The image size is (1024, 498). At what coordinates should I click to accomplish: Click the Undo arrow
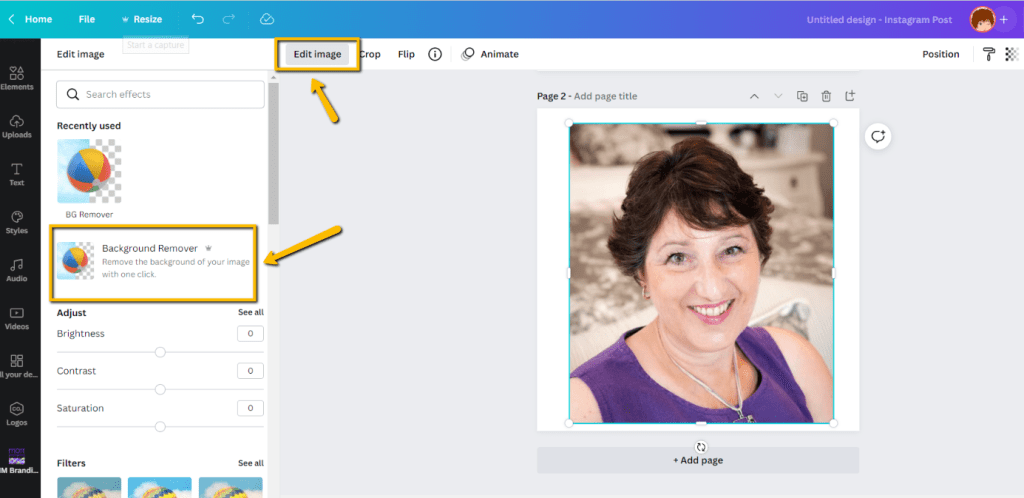197,19
